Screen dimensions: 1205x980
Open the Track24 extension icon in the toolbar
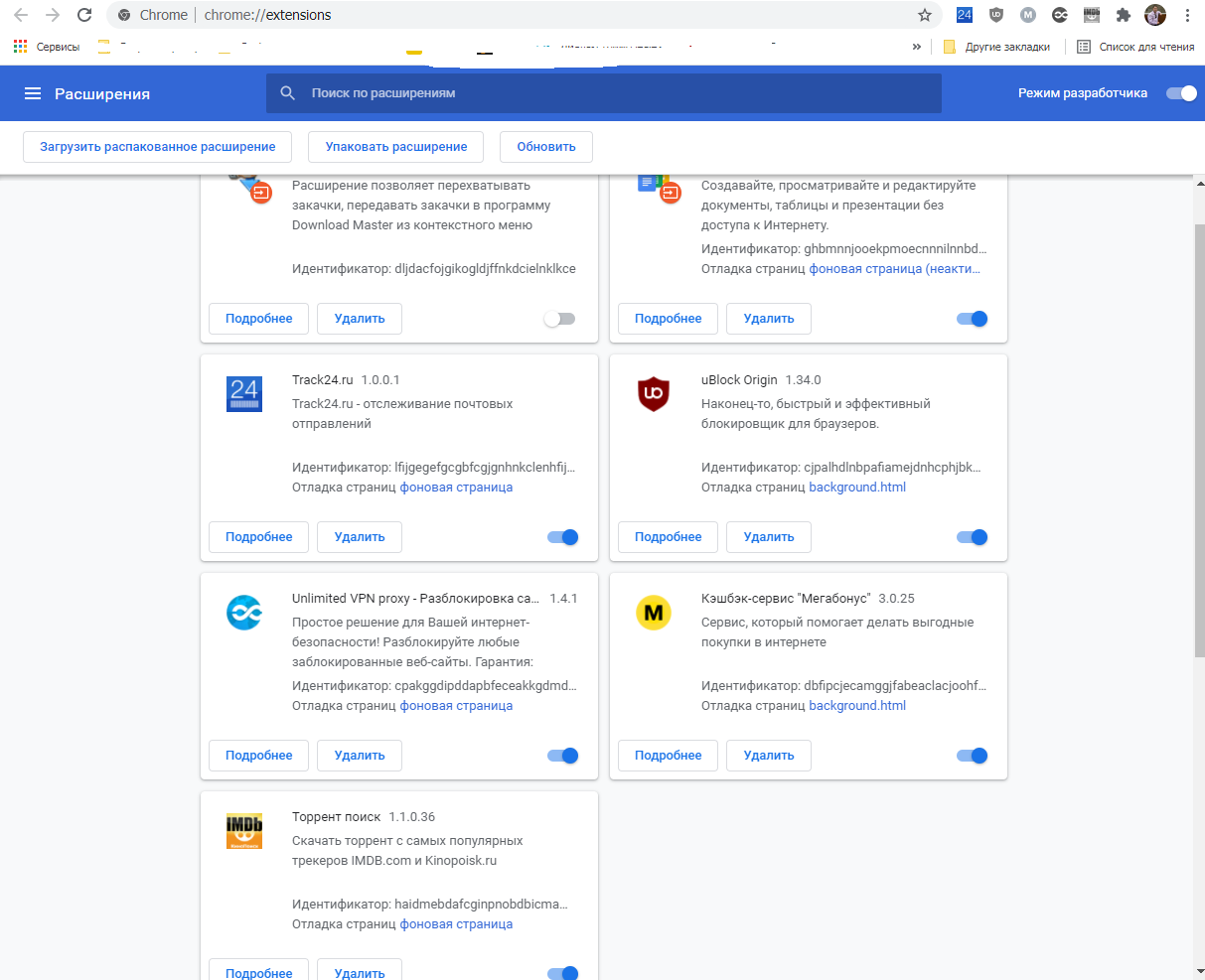pyautogui.click(x=965, y=15)
